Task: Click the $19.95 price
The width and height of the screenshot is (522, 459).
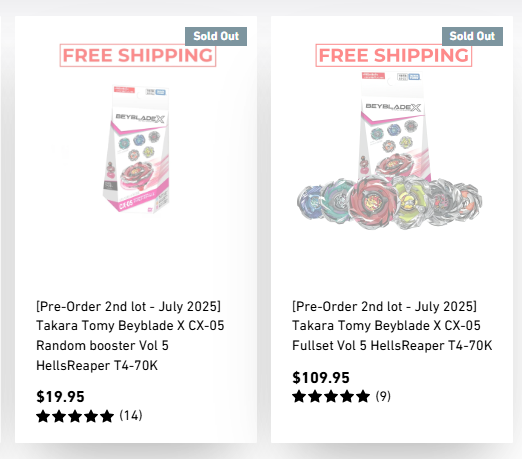Action: point(60,397)
